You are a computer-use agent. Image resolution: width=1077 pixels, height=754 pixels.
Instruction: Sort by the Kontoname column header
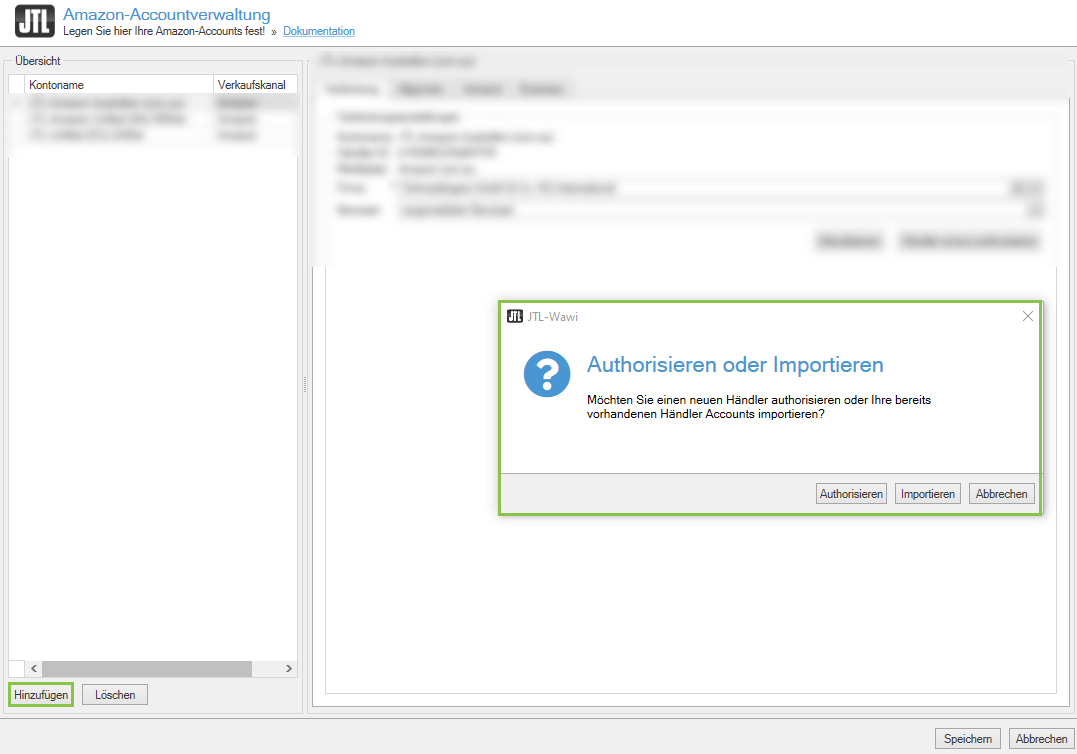[x=119, y=85]
